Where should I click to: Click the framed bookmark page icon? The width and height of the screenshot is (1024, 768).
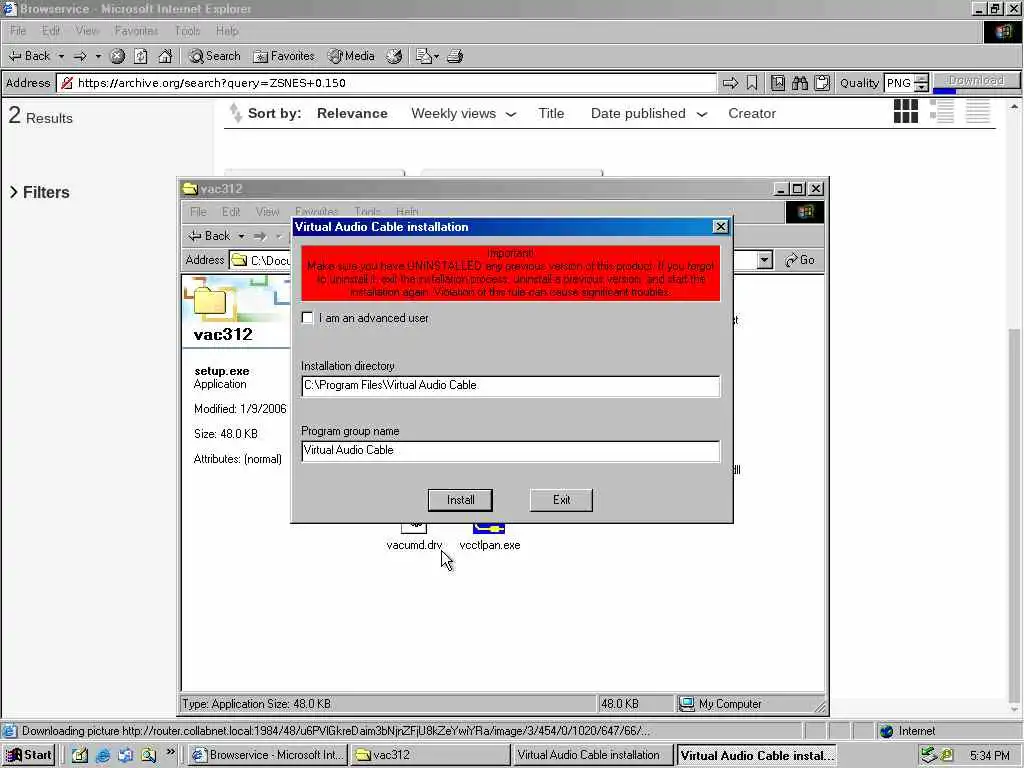[778, 83]
